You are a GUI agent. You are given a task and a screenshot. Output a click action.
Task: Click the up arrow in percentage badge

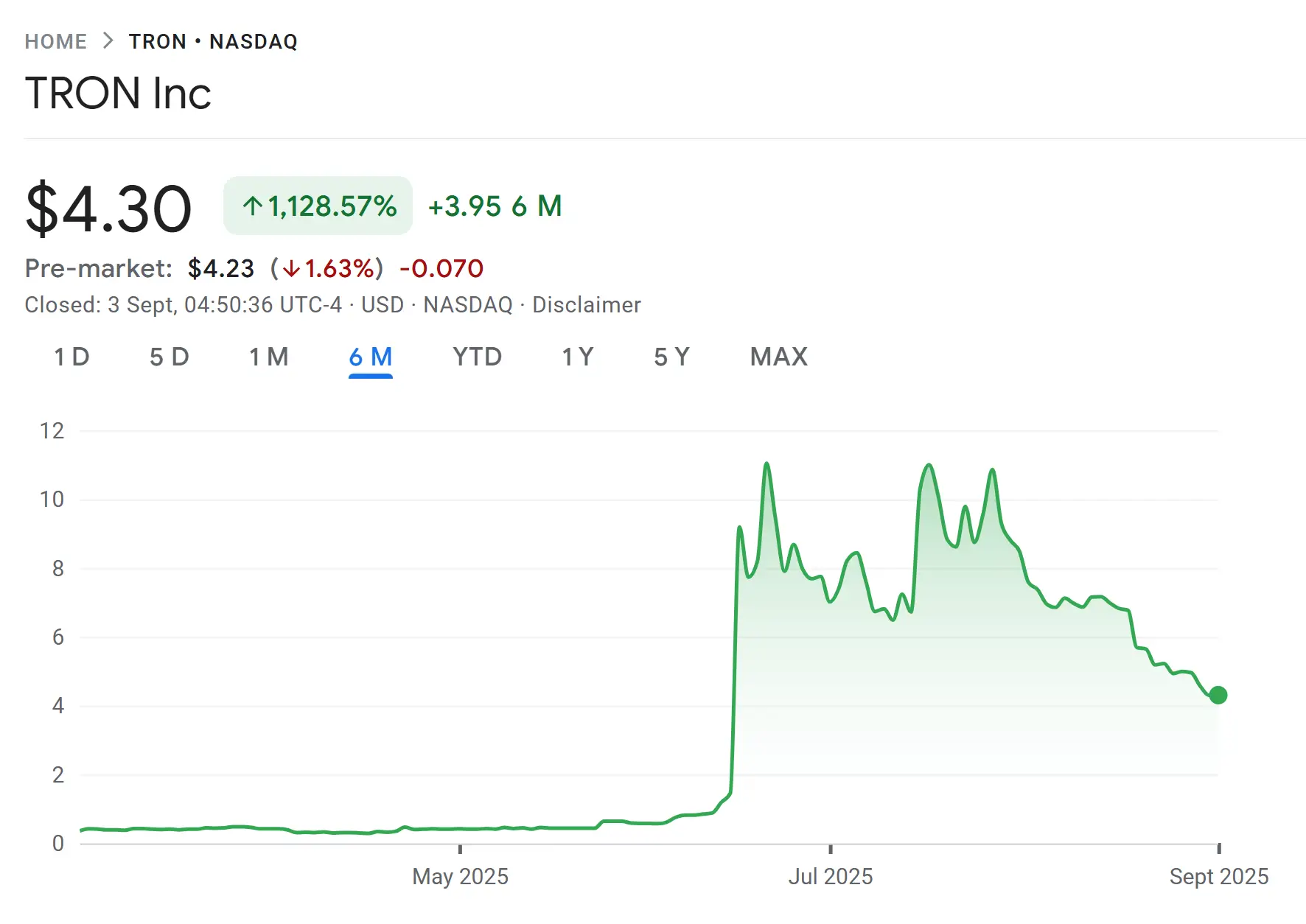[253, 206]
